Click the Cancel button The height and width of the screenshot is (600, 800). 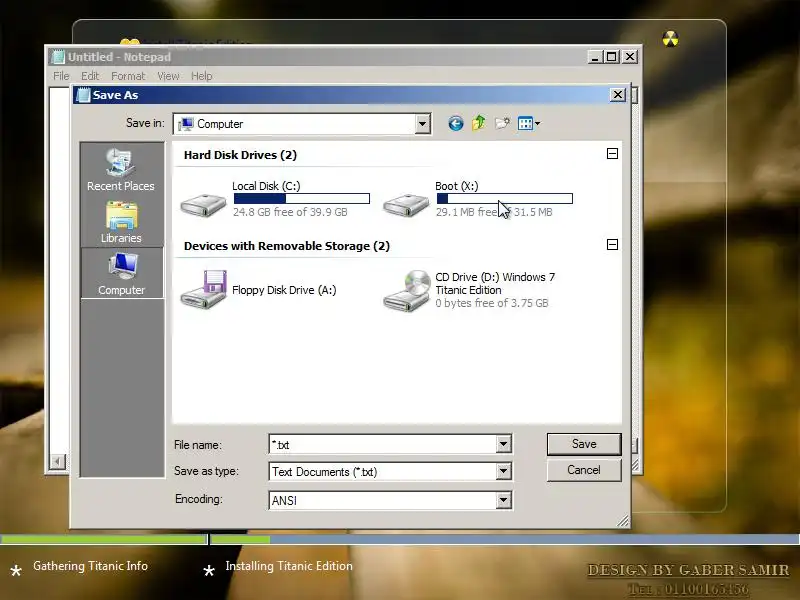pos(584,470)
